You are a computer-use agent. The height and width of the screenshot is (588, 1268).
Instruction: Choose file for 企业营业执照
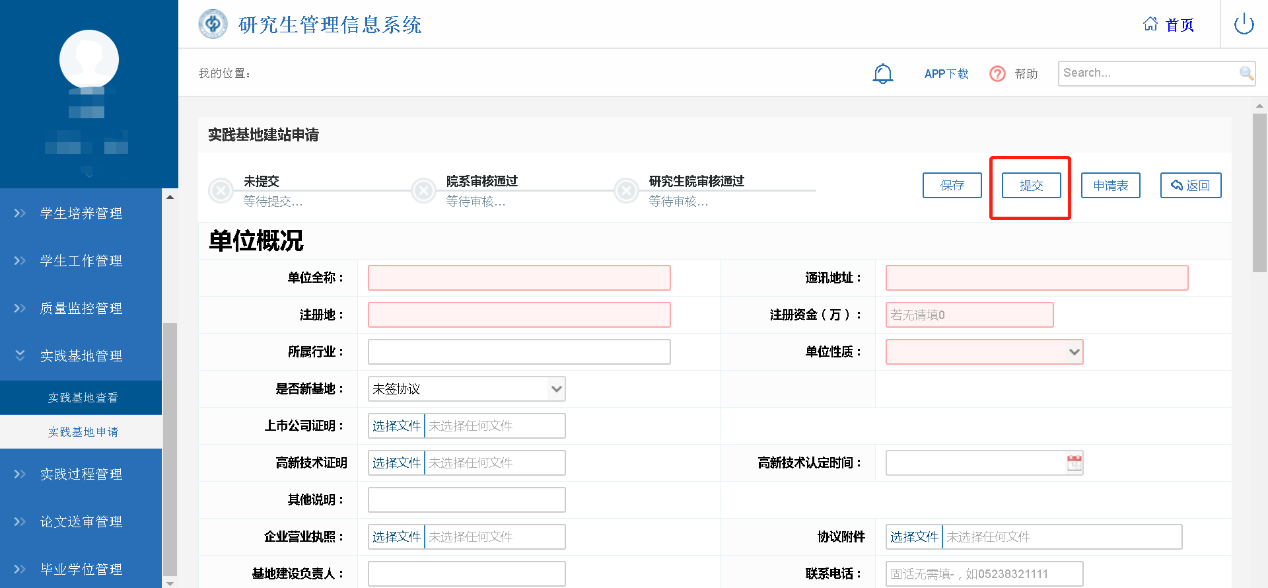[x=397, y=537]
